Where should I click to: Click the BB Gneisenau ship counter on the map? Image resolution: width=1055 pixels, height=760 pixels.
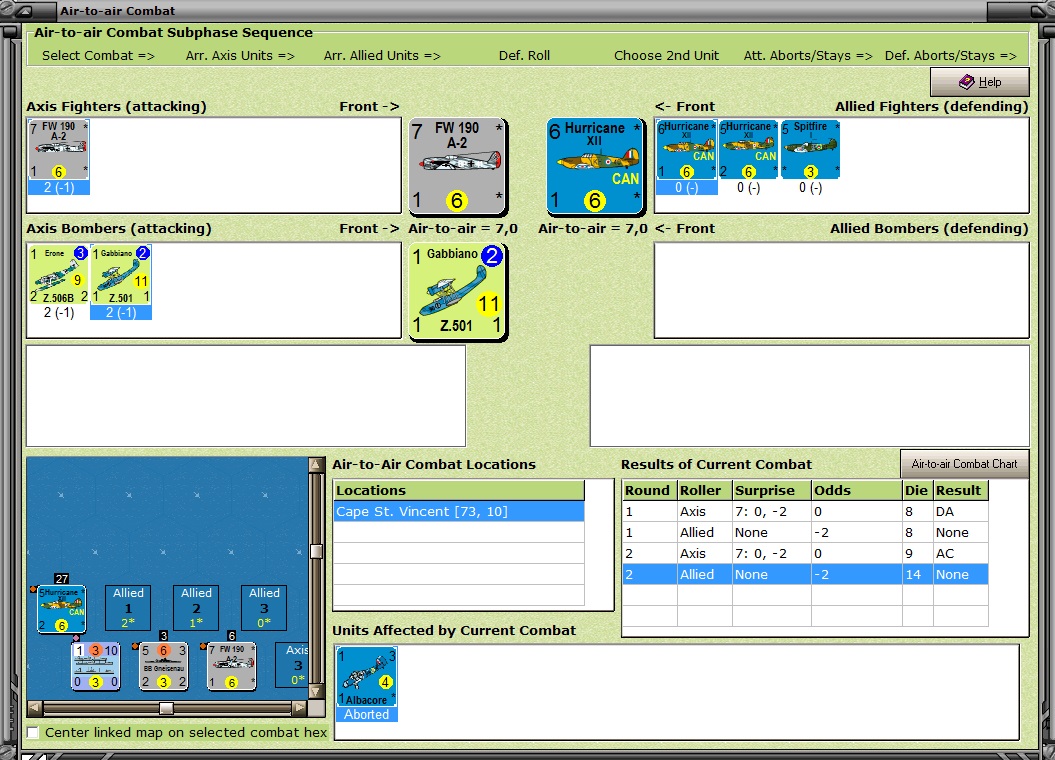point(163,666)
